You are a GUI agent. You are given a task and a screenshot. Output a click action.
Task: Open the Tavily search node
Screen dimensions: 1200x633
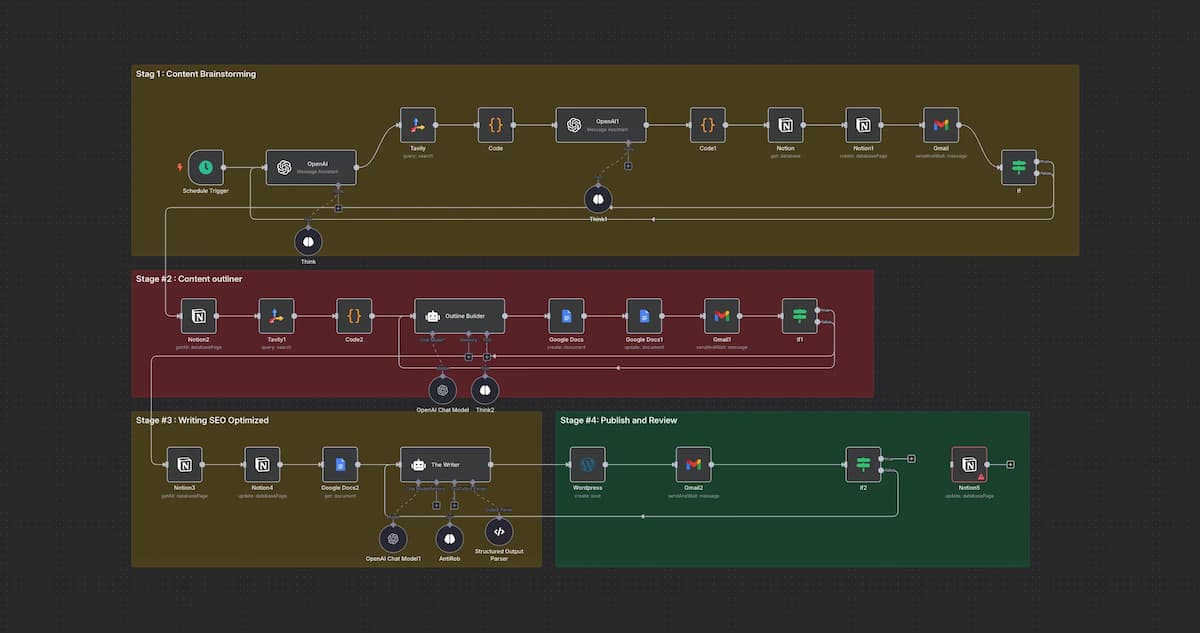click(418, 125)
